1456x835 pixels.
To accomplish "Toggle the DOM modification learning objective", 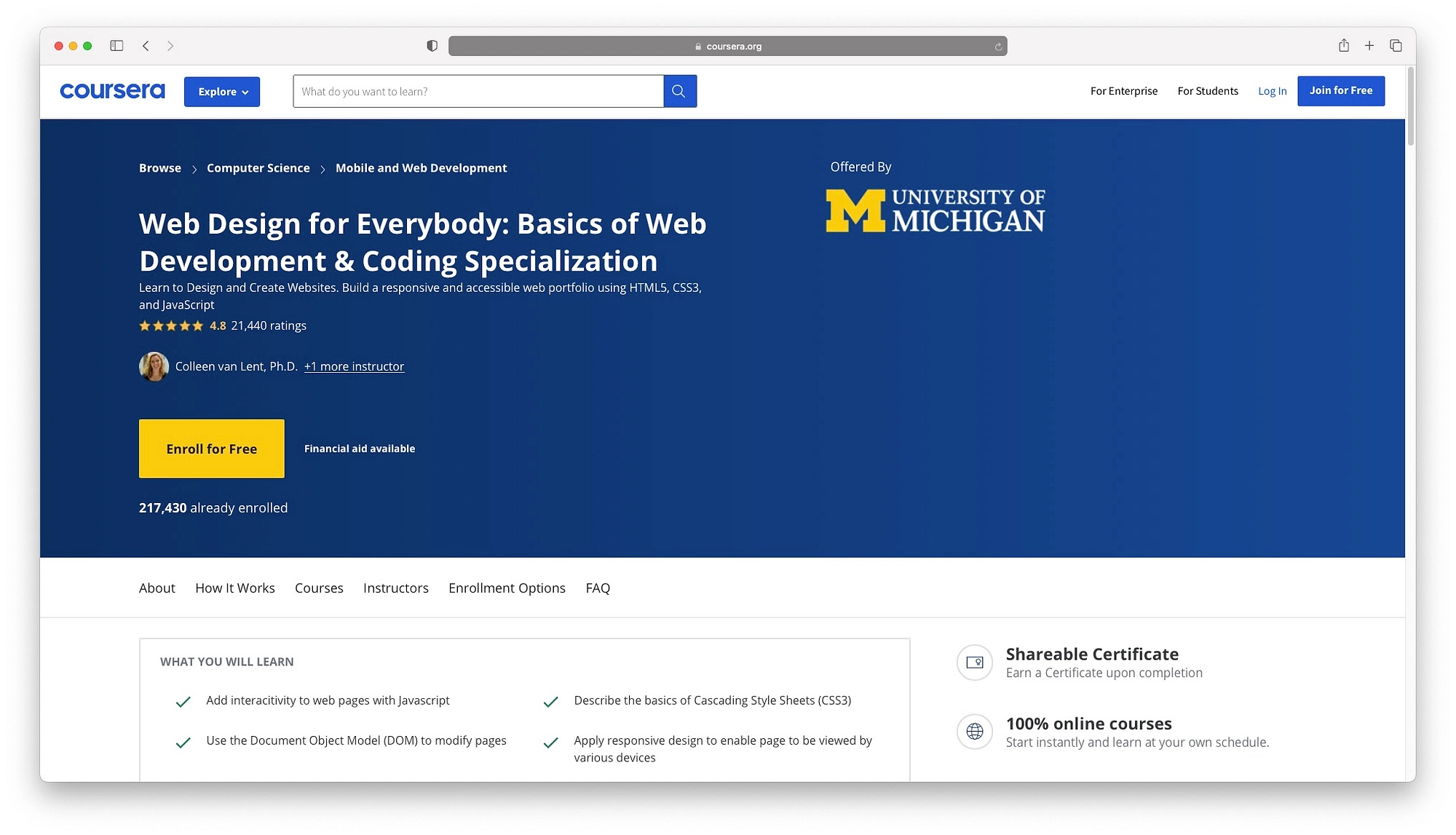I will pyautogui.click(x=184, y=742).
